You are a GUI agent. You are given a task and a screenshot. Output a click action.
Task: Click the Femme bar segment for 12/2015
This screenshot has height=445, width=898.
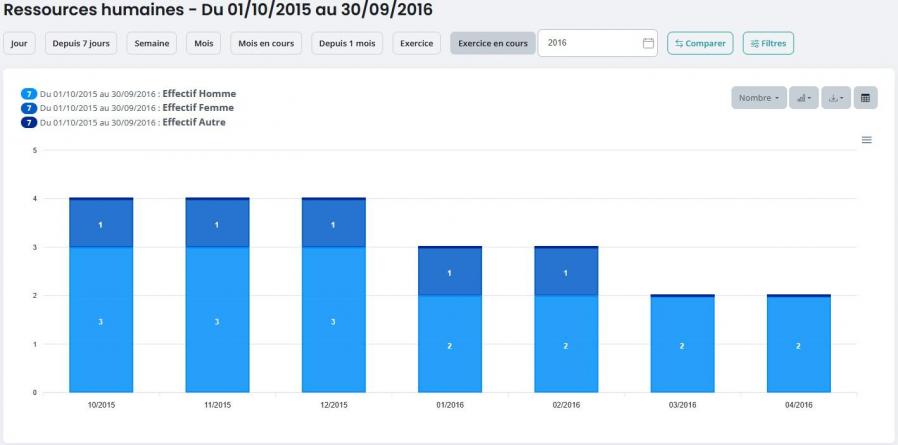click(x=333, y=223)
